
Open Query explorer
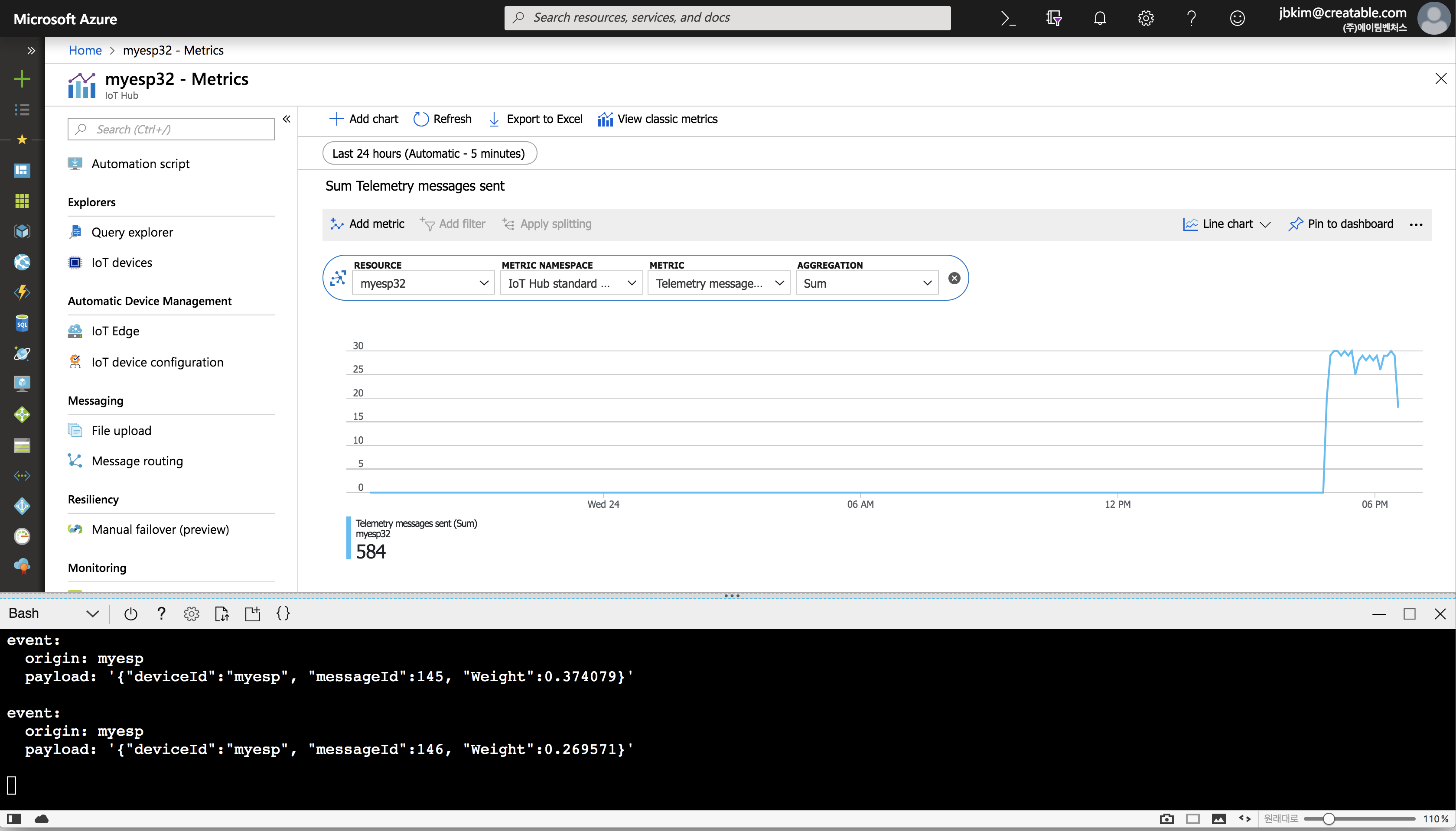coord(132,232)
